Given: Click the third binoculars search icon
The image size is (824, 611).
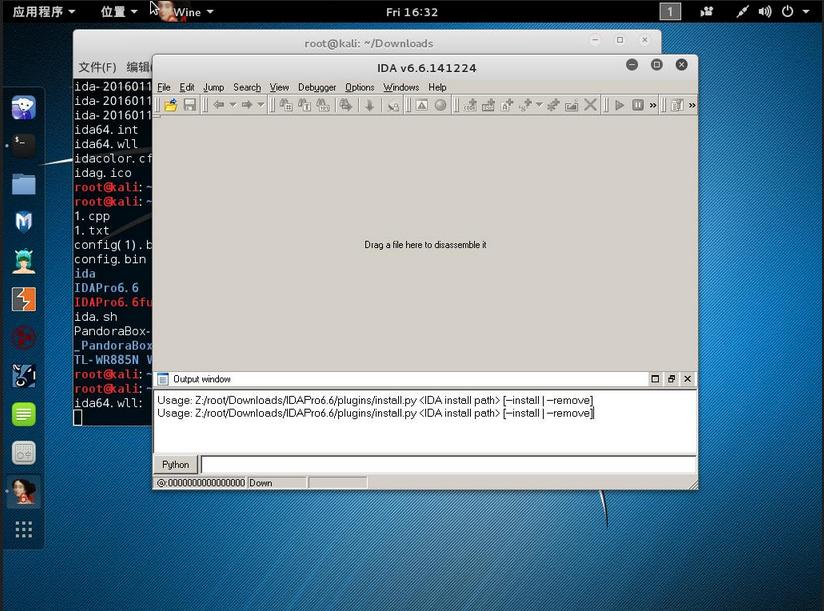Looking at the screenshot, I should (x=323, y=105).
